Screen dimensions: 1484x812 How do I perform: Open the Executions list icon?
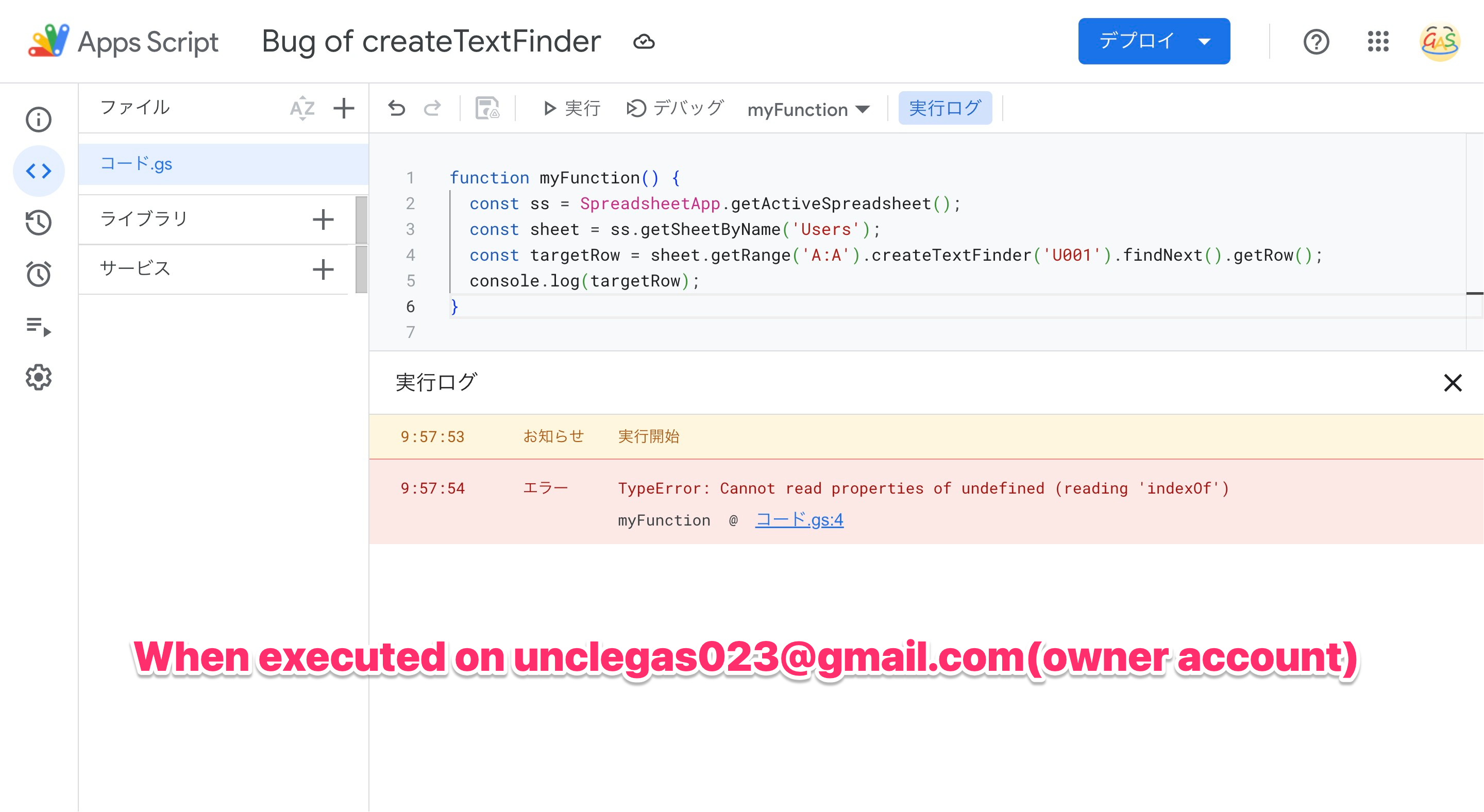pyautogui.click(x=39, y=326)
